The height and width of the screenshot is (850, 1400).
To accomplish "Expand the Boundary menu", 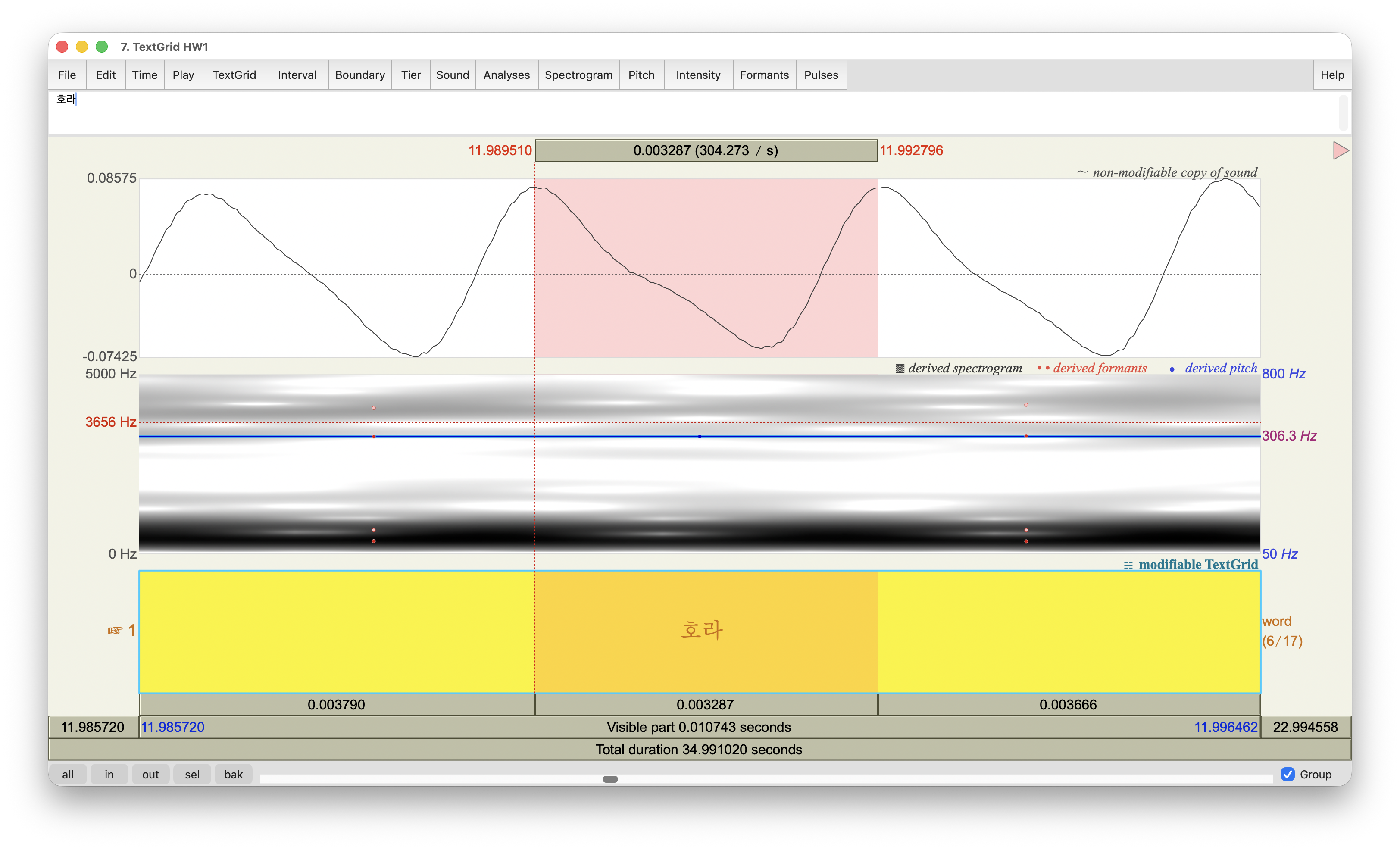I will coord(359,75).
